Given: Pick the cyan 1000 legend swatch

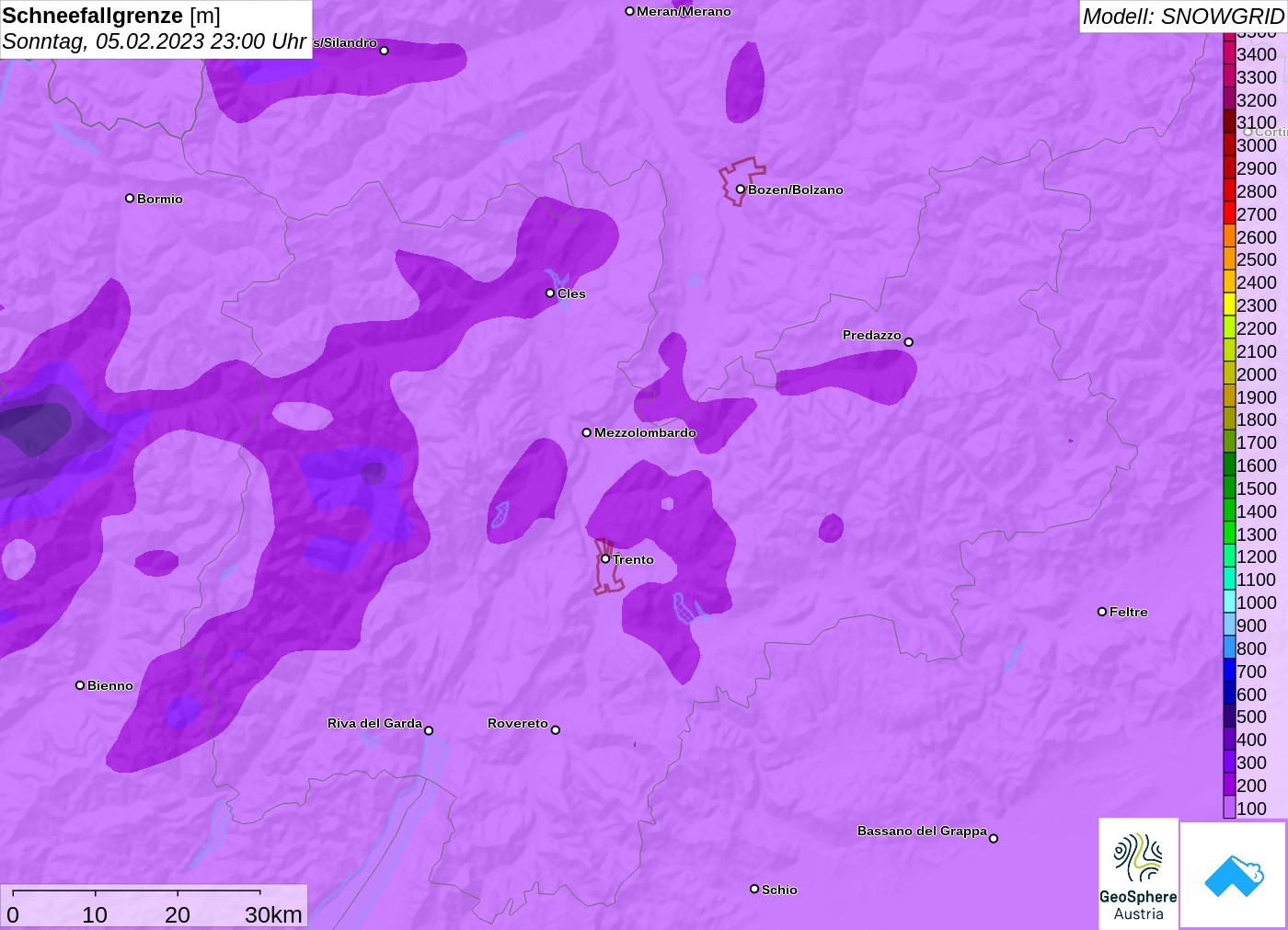Looking at the screenshot, I should pos(1229,603).
